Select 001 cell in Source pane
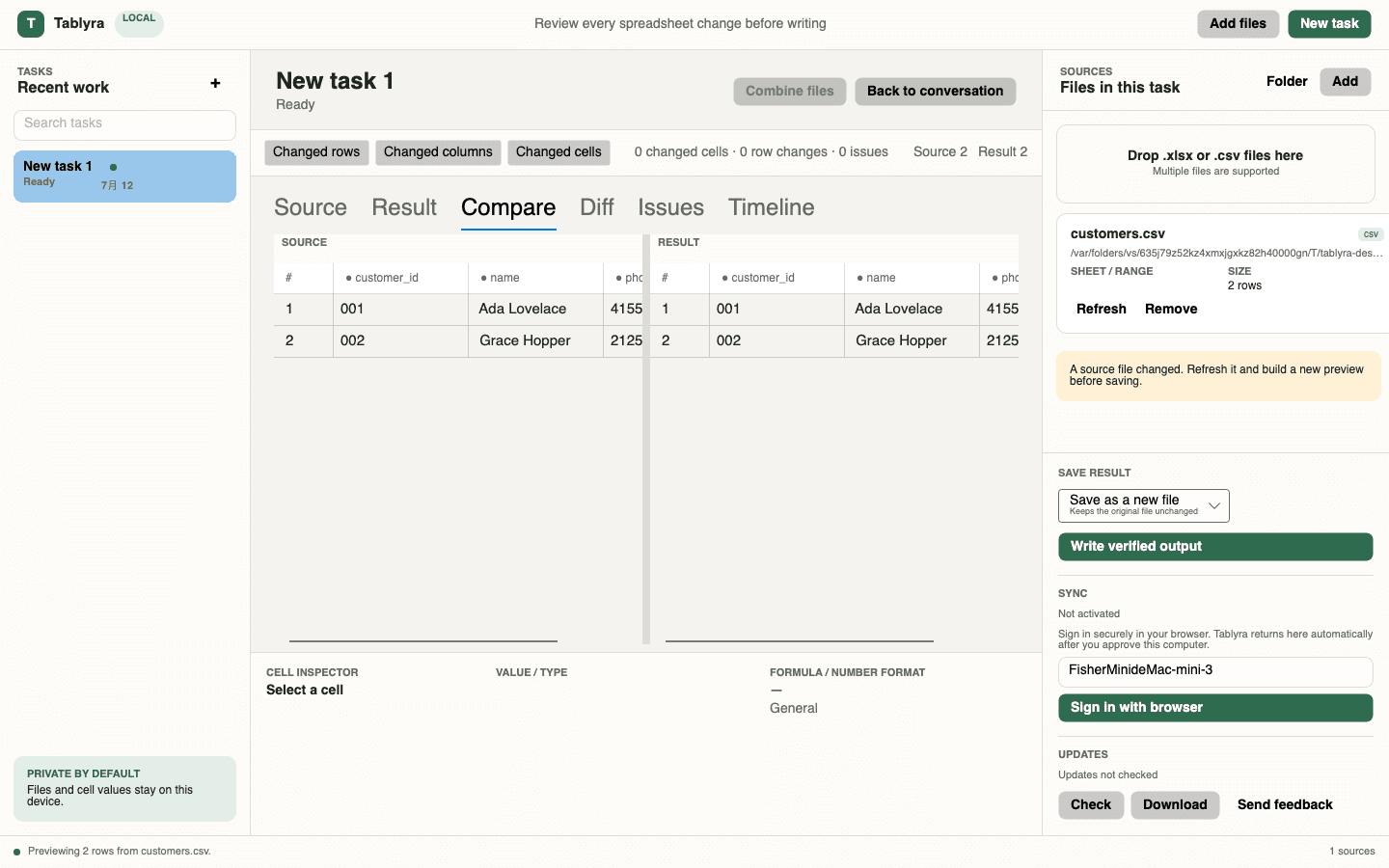Screen dimensions: 1389x868 (400, 310)
